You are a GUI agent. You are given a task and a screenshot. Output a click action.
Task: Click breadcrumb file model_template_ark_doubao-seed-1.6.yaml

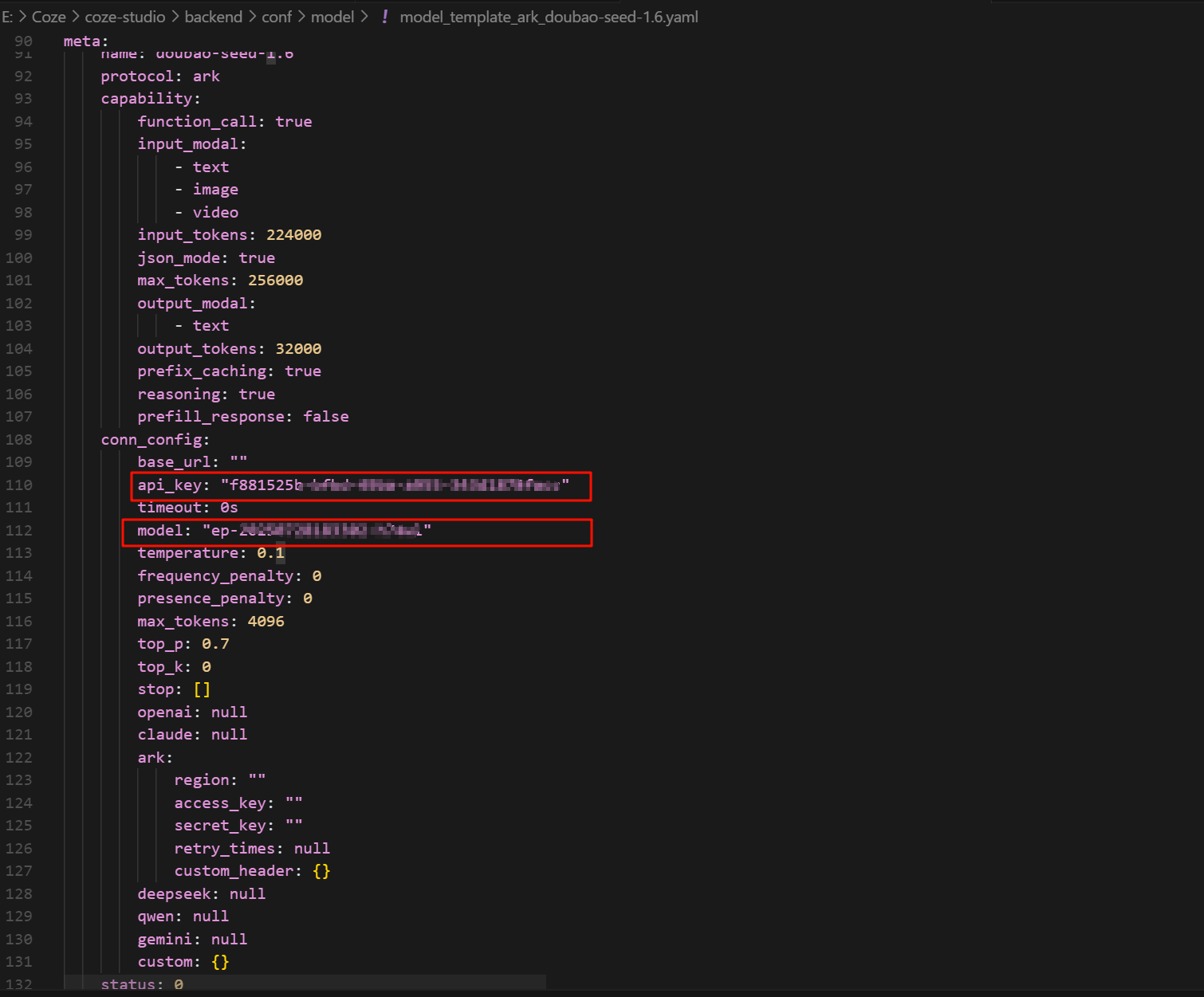click(x=549, y=17)
